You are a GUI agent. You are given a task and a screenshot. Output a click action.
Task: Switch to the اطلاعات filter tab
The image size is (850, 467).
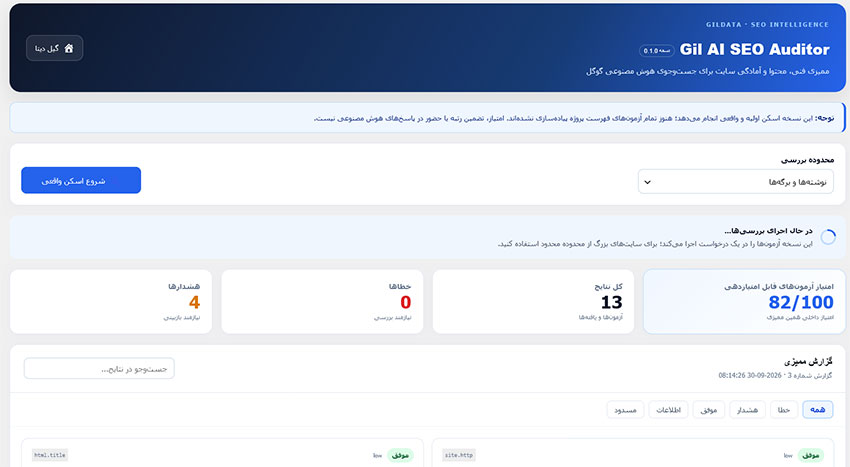point(668,410)
